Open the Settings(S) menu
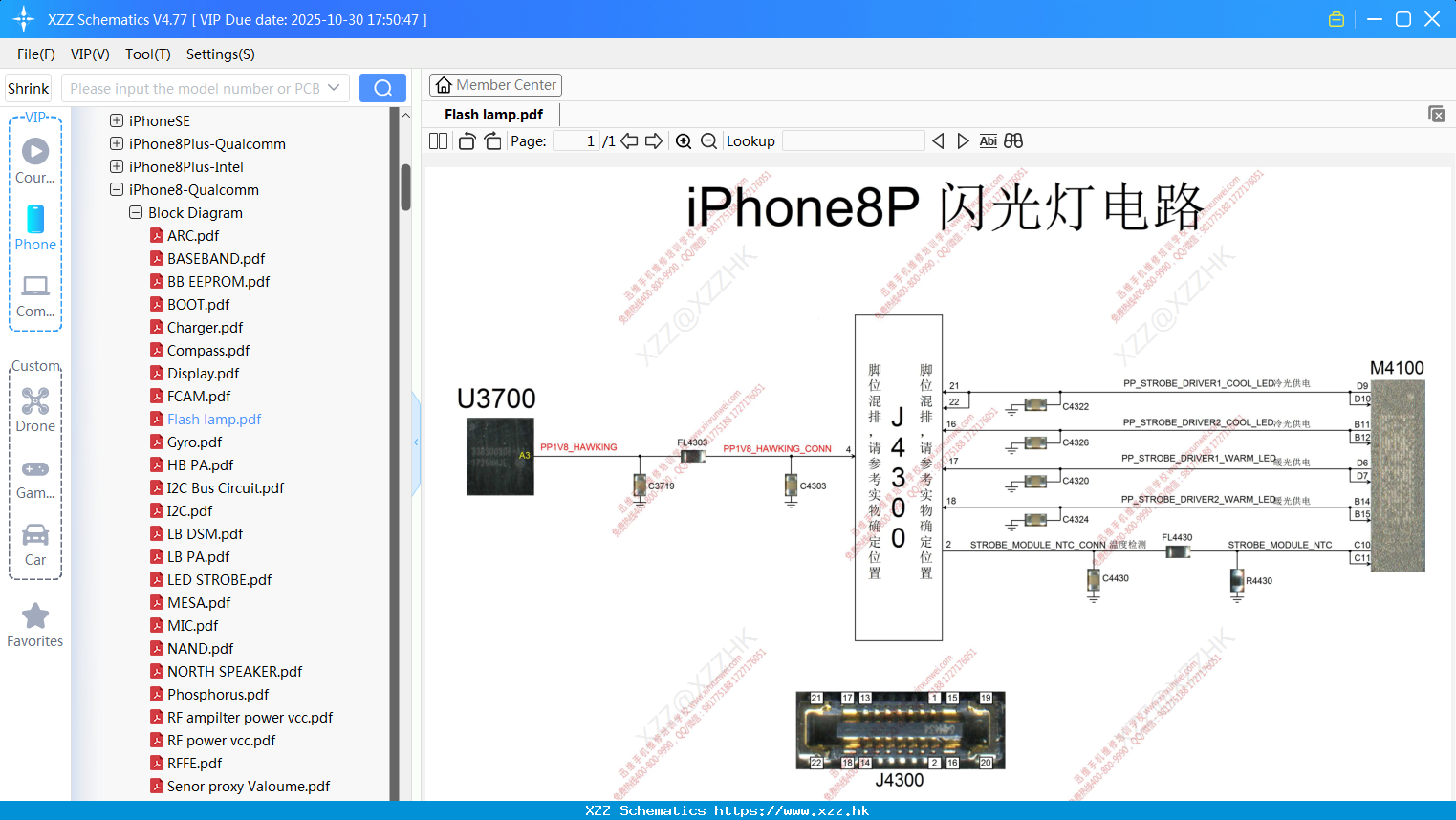This screenshot has width=1456, height=820. (221, 54)
